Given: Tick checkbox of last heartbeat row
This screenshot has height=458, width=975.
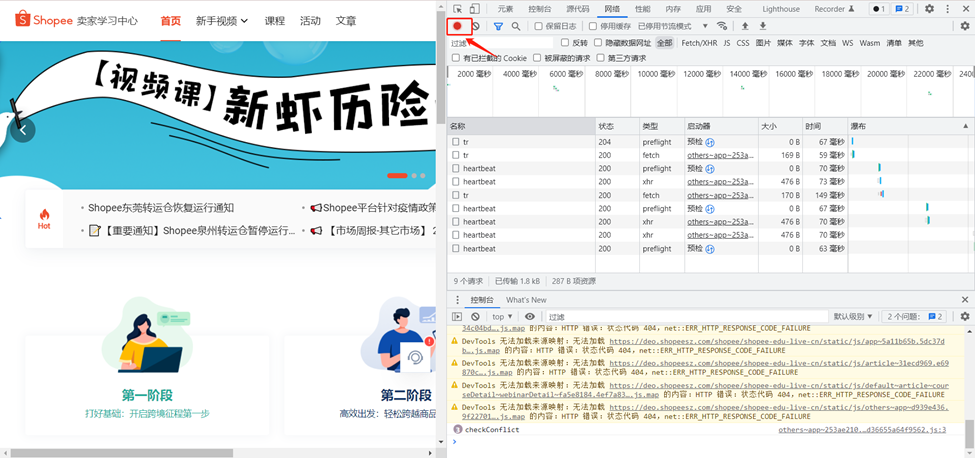Looking at the screenshot, I should tap(456, 249).
